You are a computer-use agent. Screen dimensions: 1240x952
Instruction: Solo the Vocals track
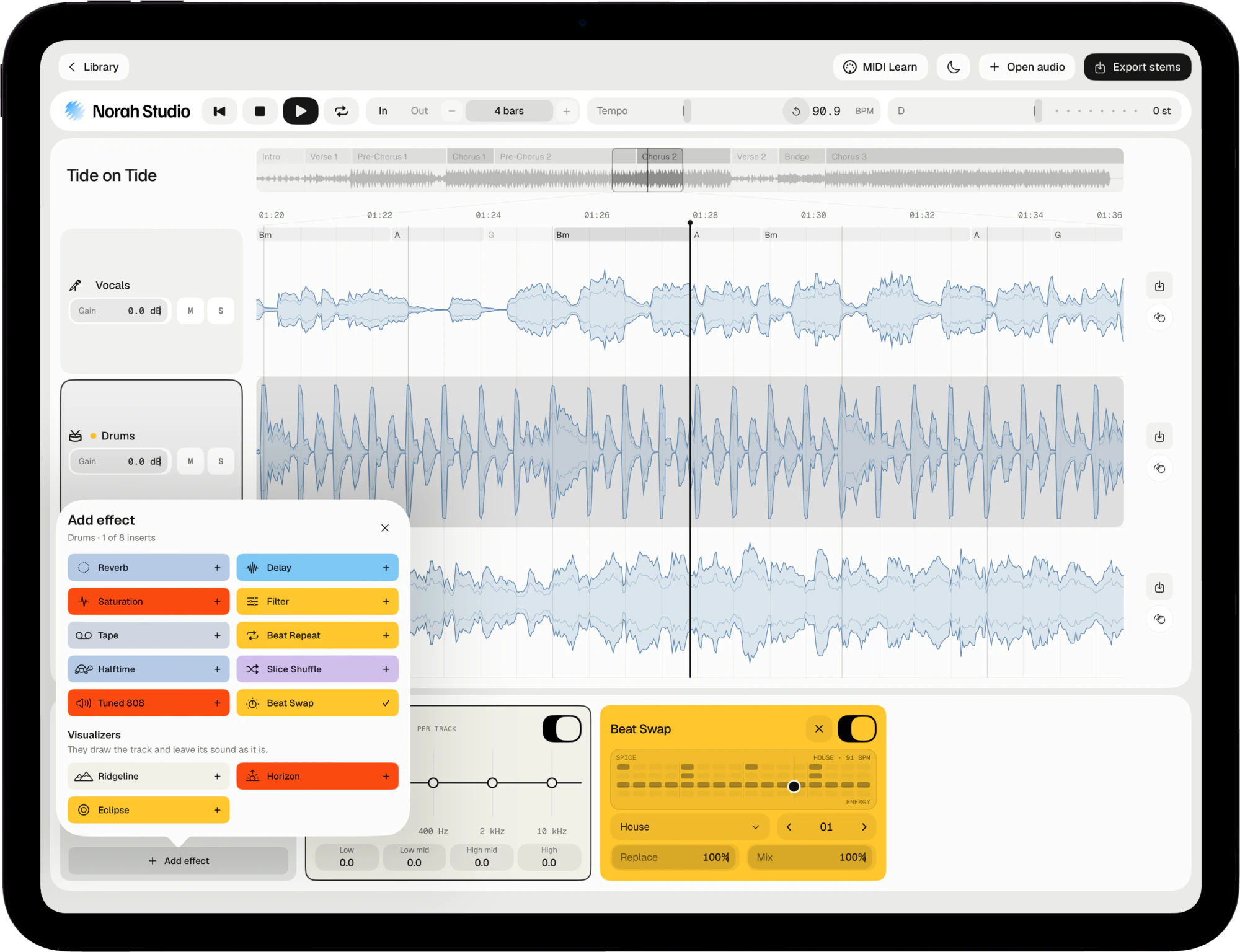(221, 311)
